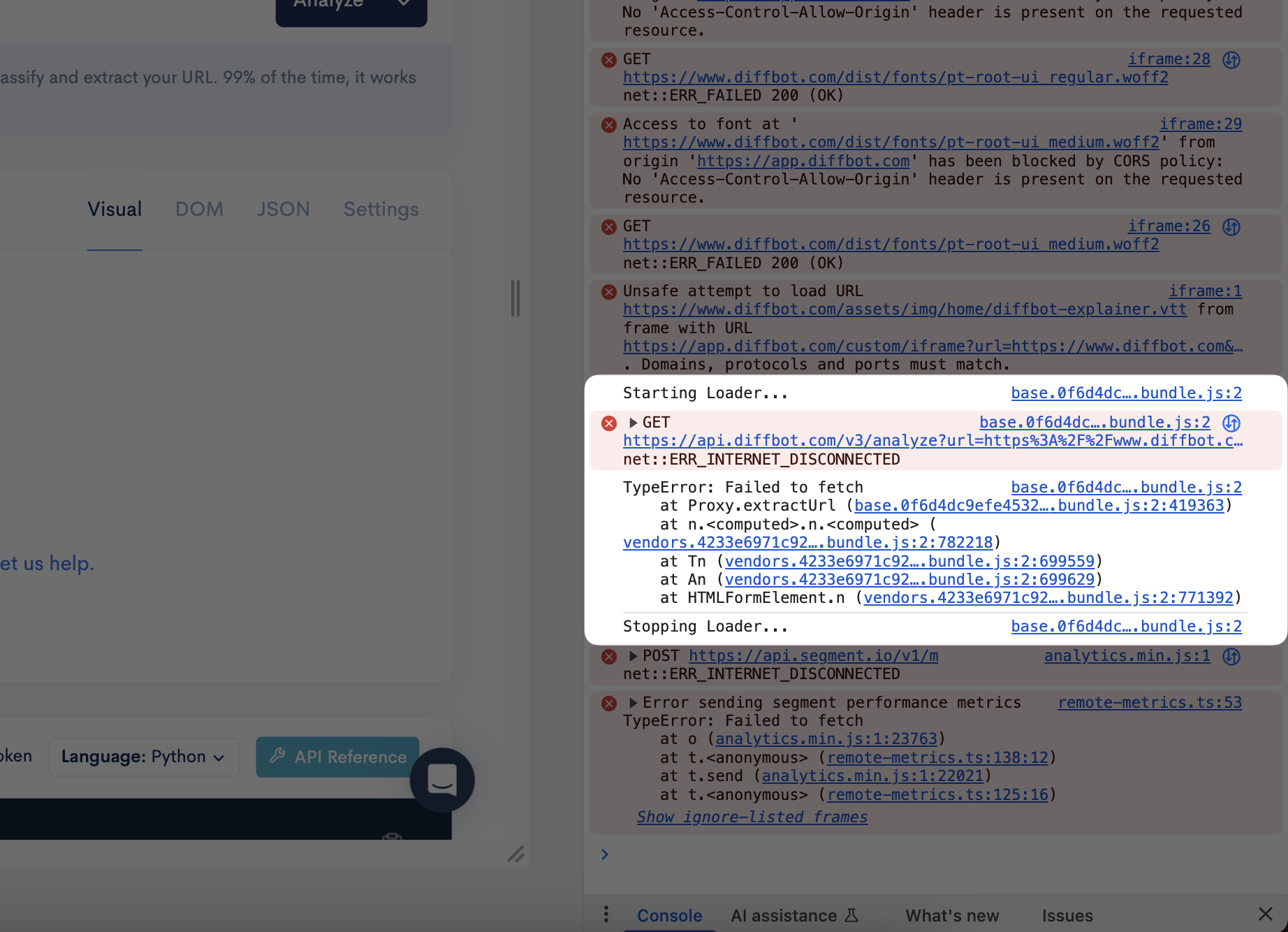Open analytics.min.js:1:22021 stack link
The width and height of the screenshot is (1288, 932).
point(872,776)
